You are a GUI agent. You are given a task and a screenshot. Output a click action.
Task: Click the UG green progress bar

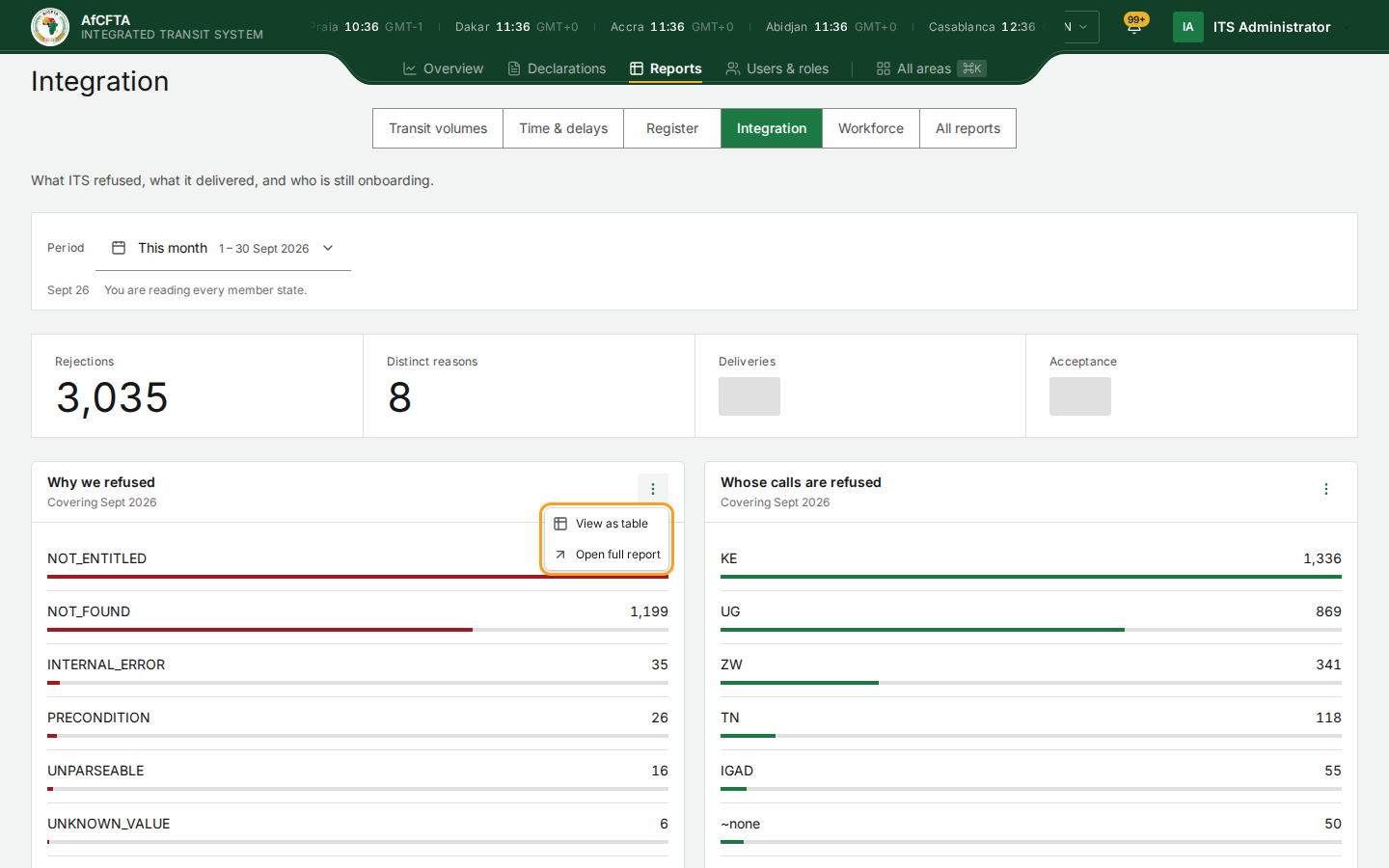click(922, 630)
